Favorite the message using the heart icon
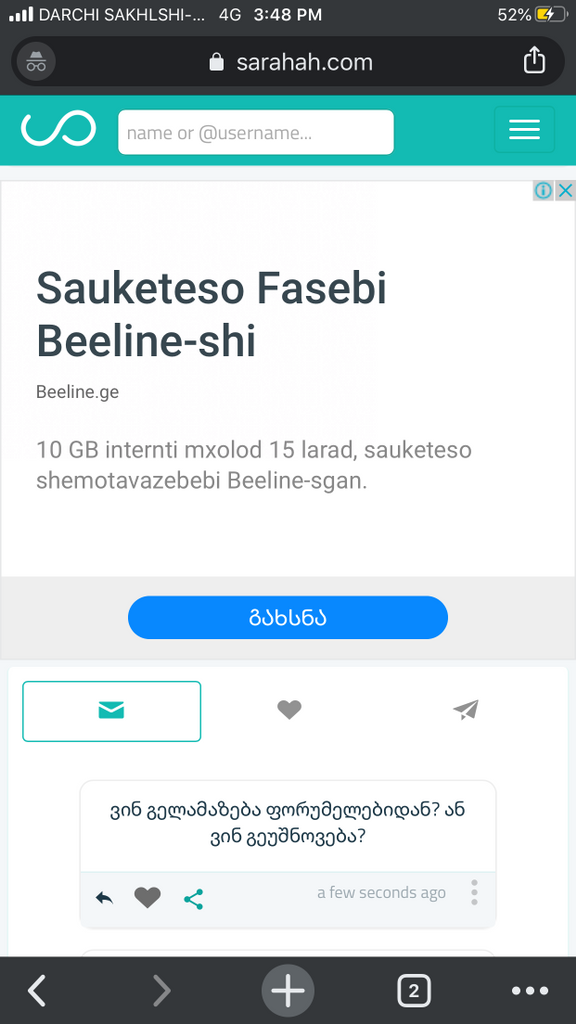The width and height of the screenshot is (576, 1024). click(147, 898)
